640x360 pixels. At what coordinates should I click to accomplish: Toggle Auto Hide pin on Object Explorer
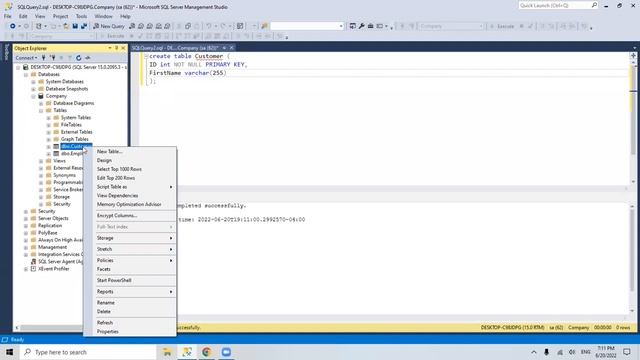pos(116,48)
